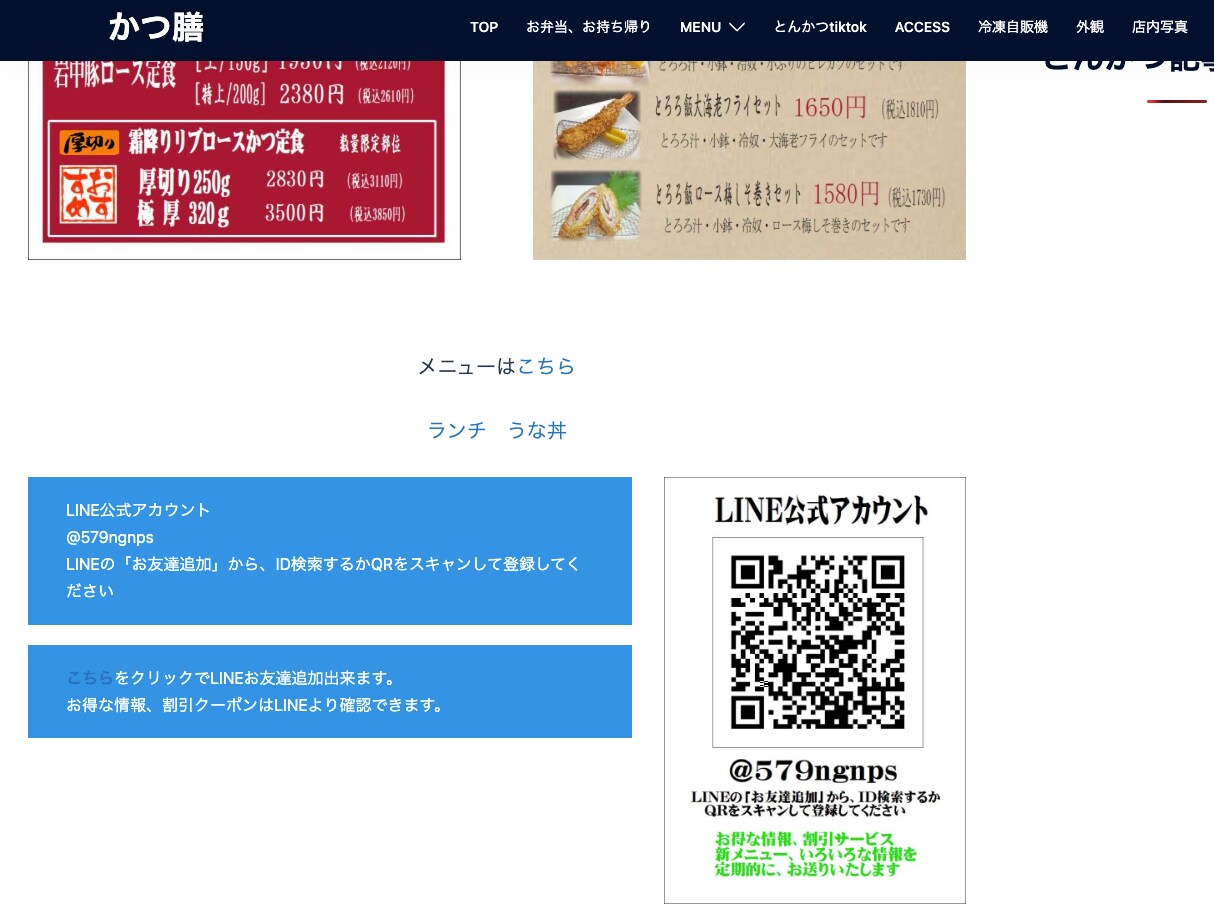Select the @579ngnps ID text in blue box
This screenshot has width=1214, height=920.
(110, 537)
